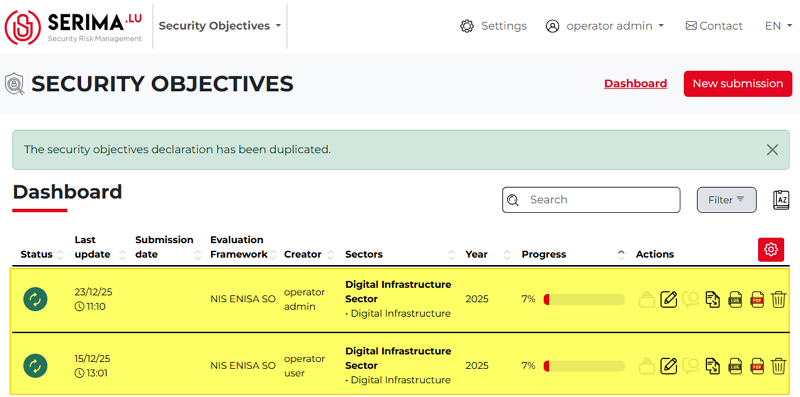Delete the 23/12/25 declaration via trash icon
Screen dimensions: 800x397
(x=778, y=299)
